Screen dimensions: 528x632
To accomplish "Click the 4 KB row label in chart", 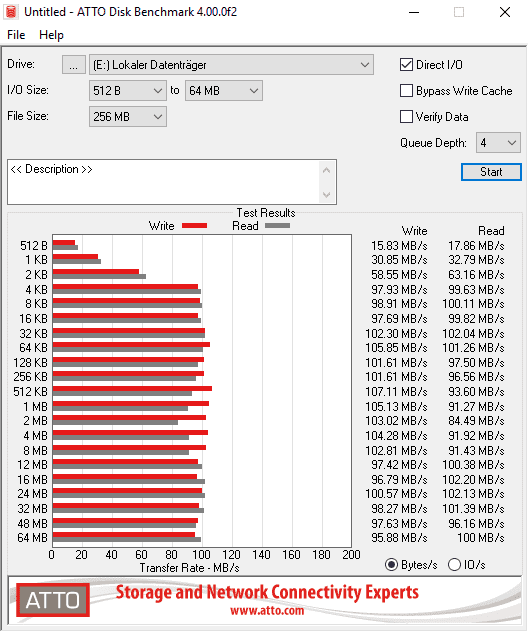I will coord(36,289).
